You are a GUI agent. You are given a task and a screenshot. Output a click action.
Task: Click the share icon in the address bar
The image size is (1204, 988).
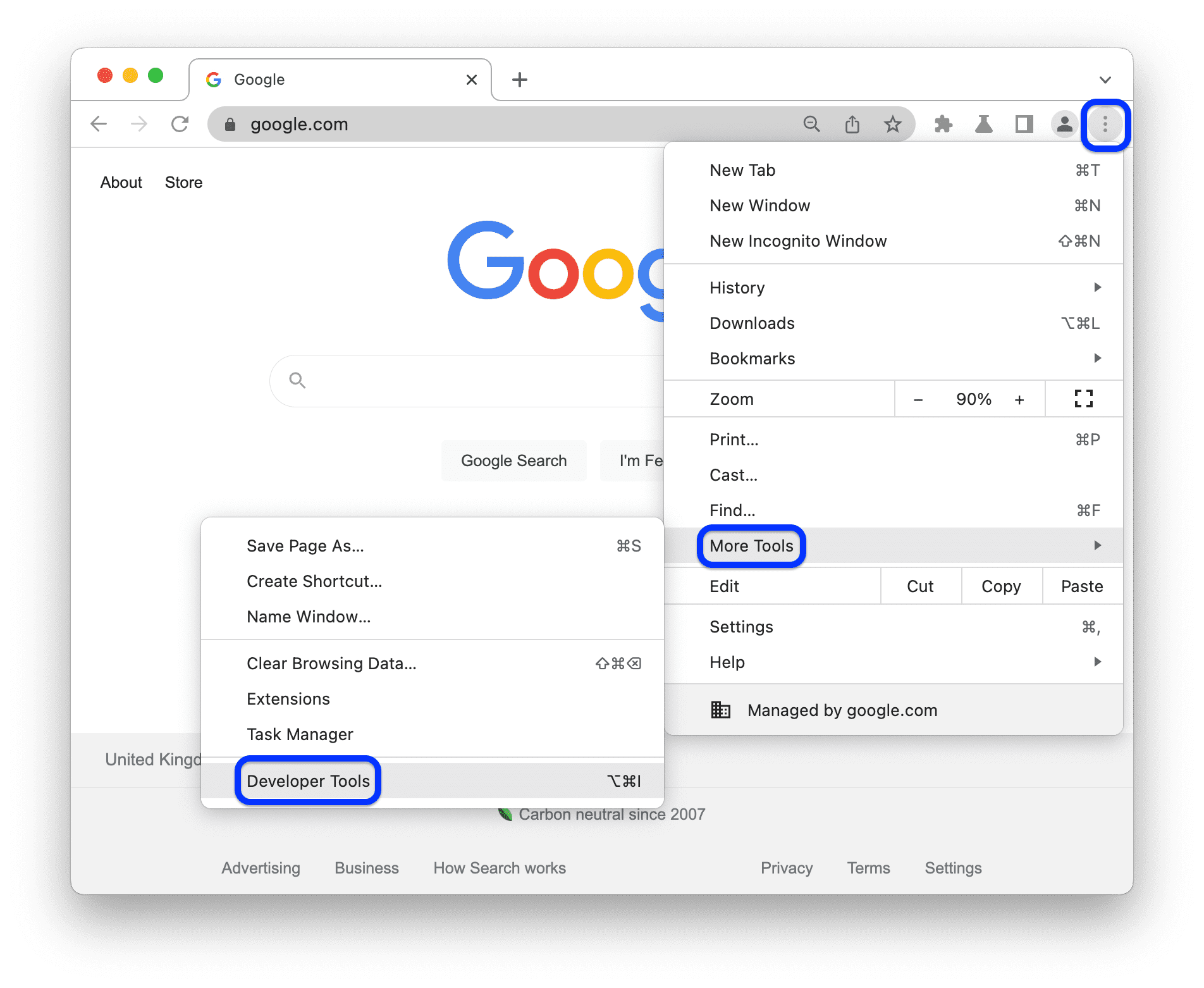pyautogui.click(x=852, y=124)
